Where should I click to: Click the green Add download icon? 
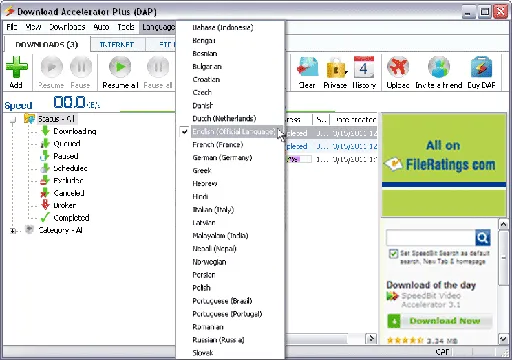point(17,67)
